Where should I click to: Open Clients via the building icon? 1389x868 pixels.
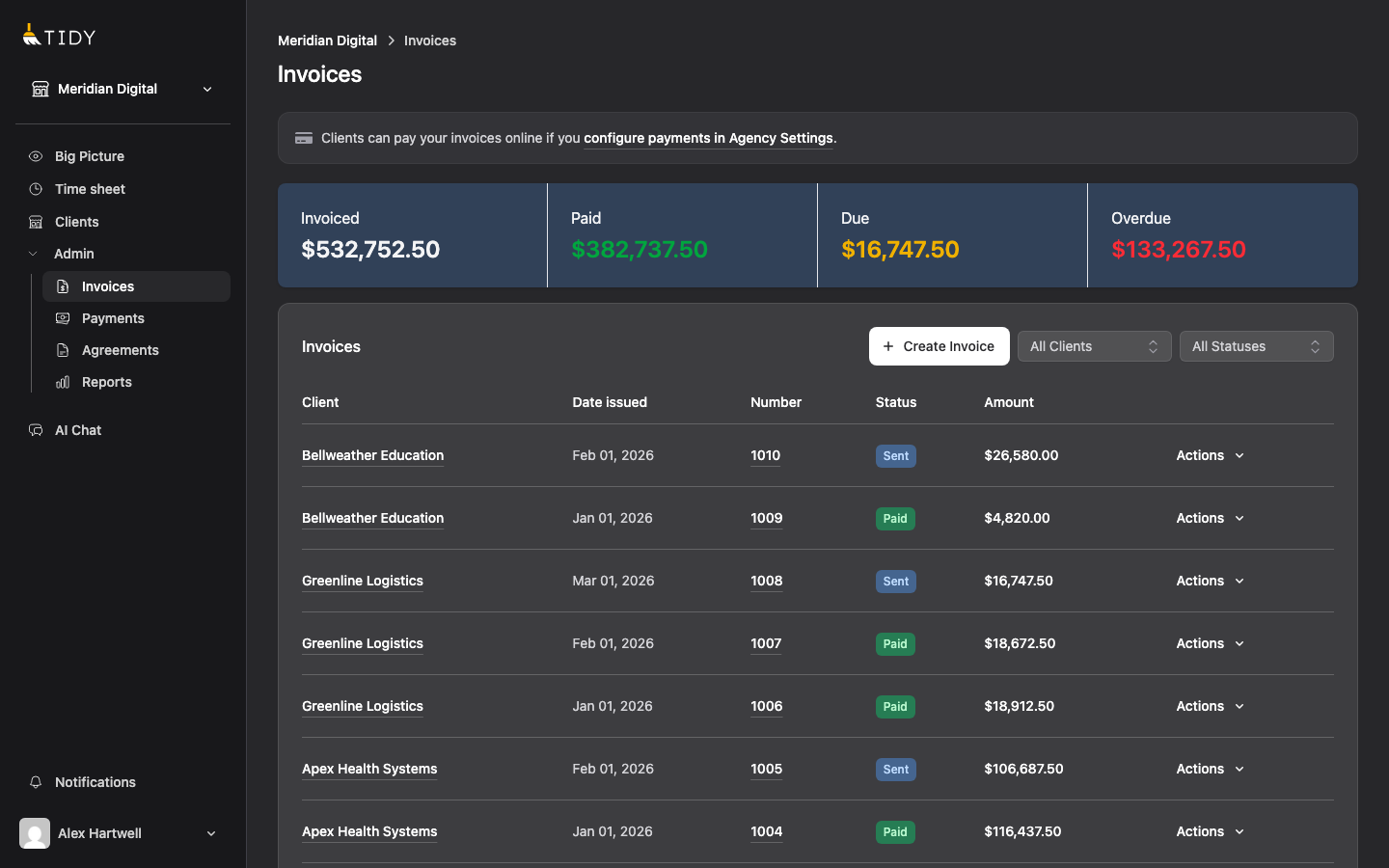click(x=35, y=222)
